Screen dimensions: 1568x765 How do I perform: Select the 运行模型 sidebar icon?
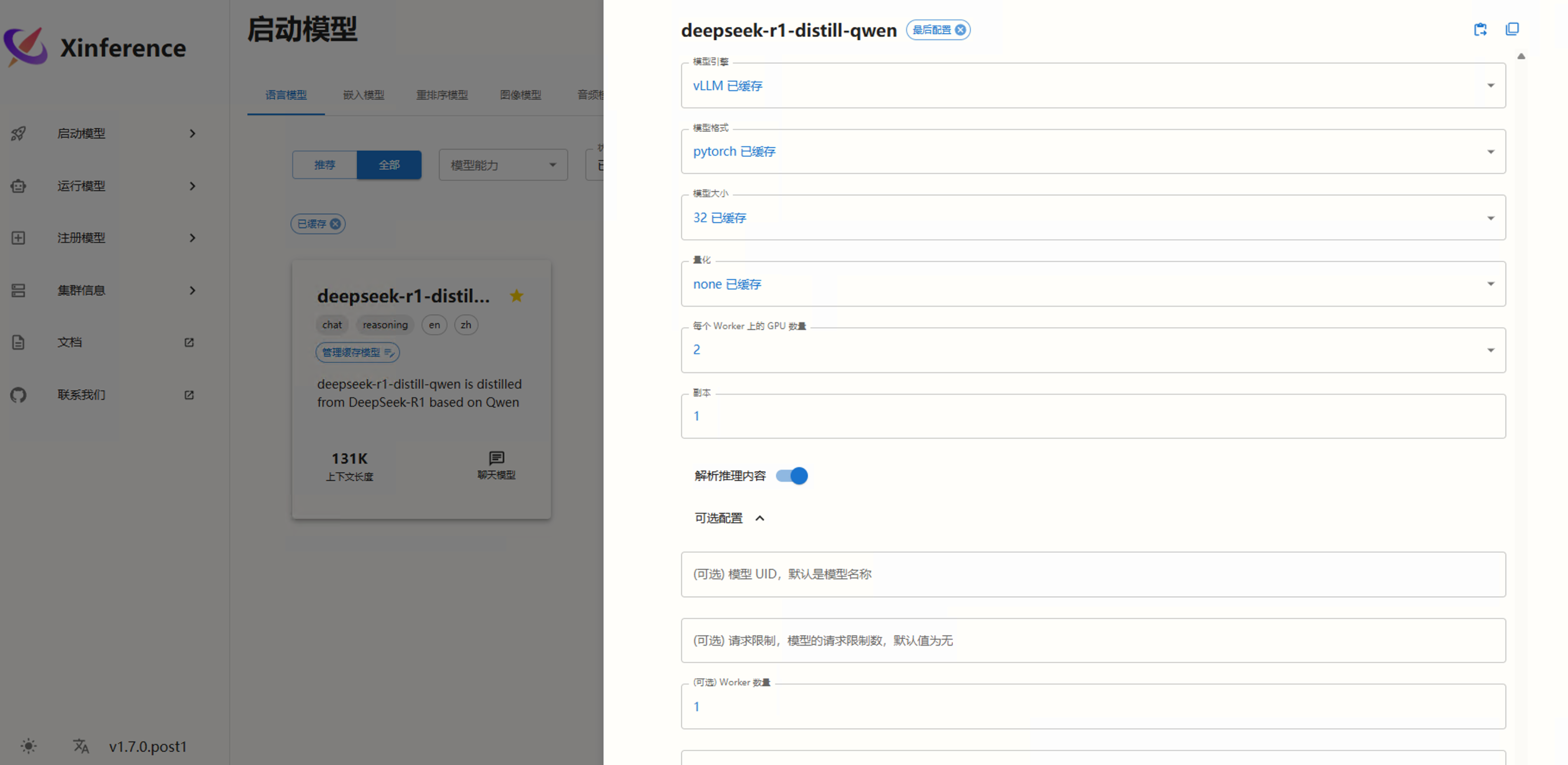17,186
